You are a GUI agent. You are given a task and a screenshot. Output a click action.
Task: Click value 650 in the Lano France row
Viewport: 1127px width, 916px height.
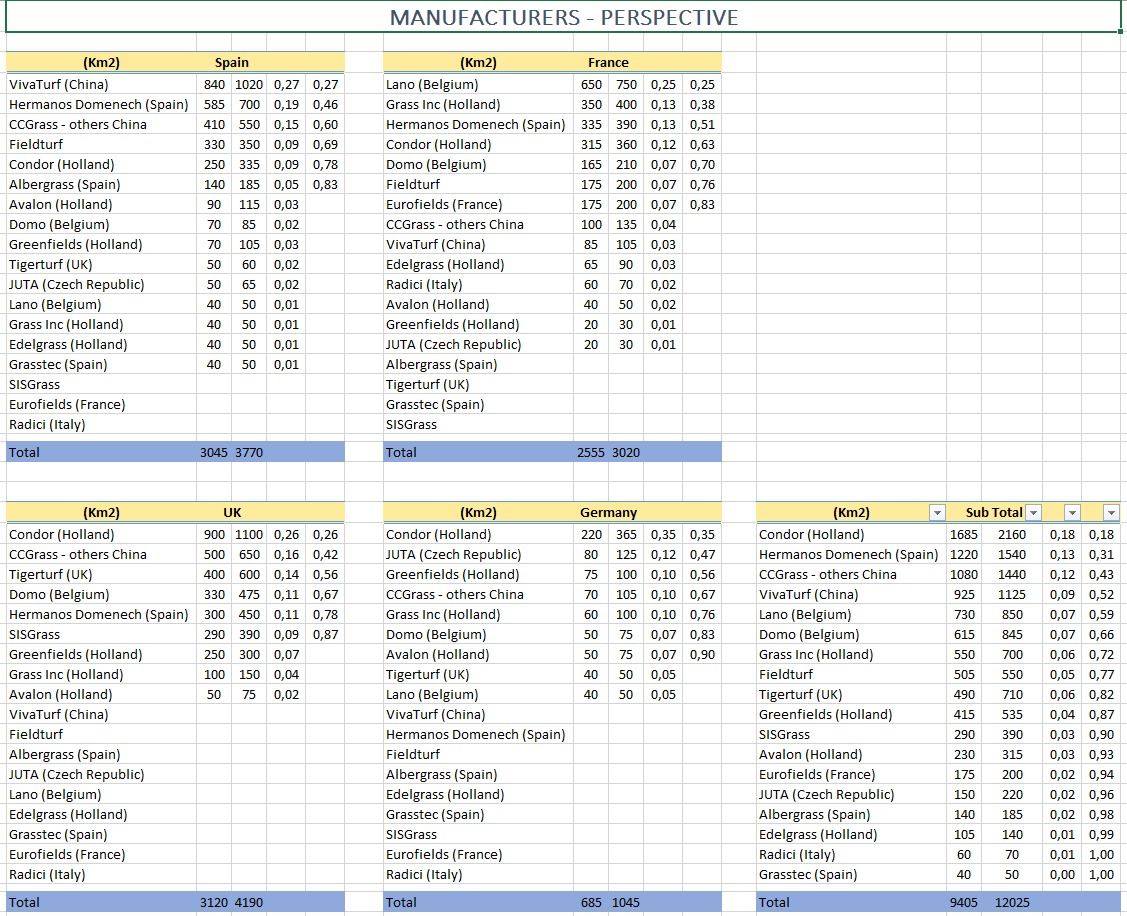(x=592, y=84)
